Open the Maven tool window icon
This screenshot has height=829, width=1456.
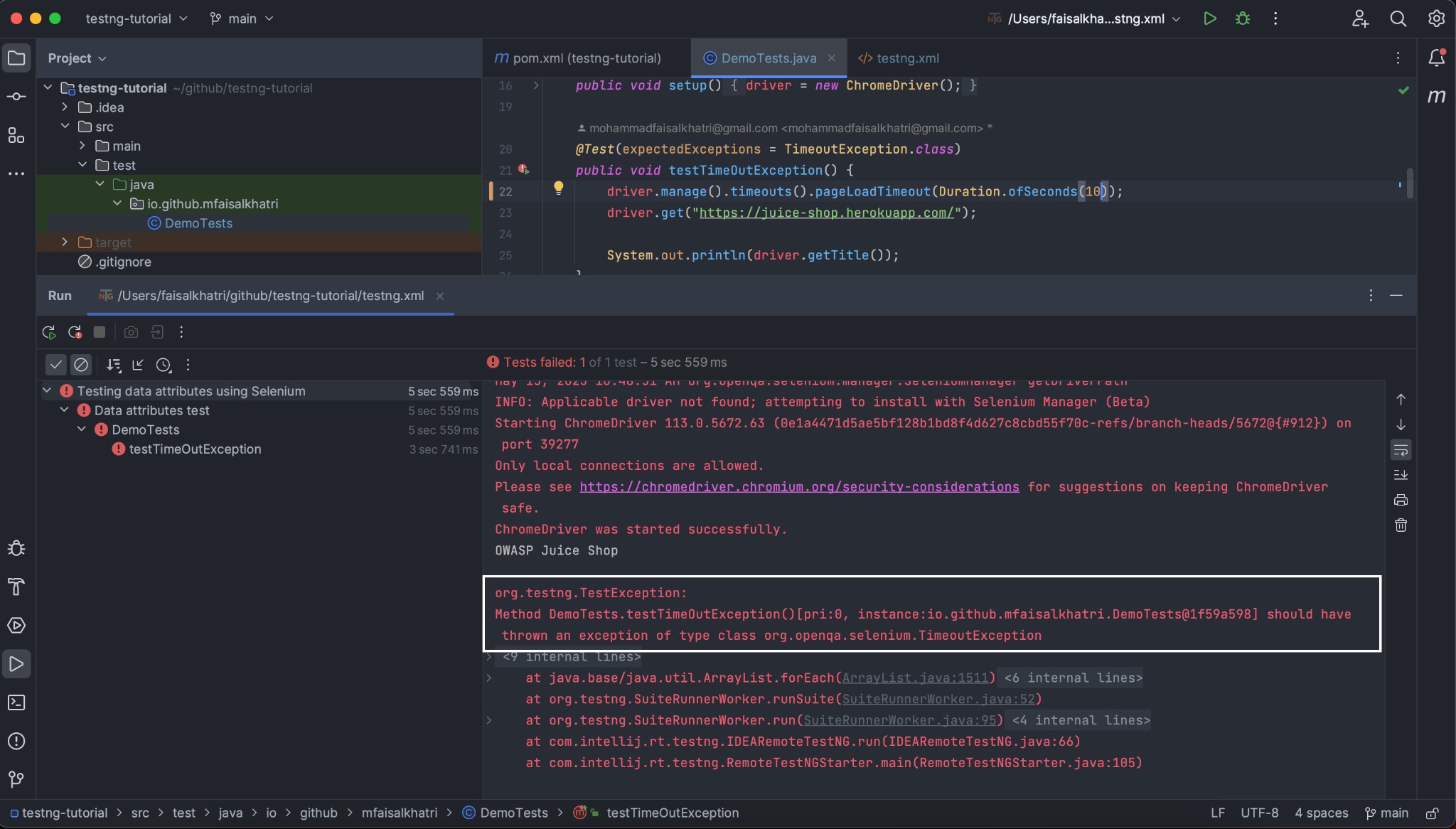point(1436,96)
